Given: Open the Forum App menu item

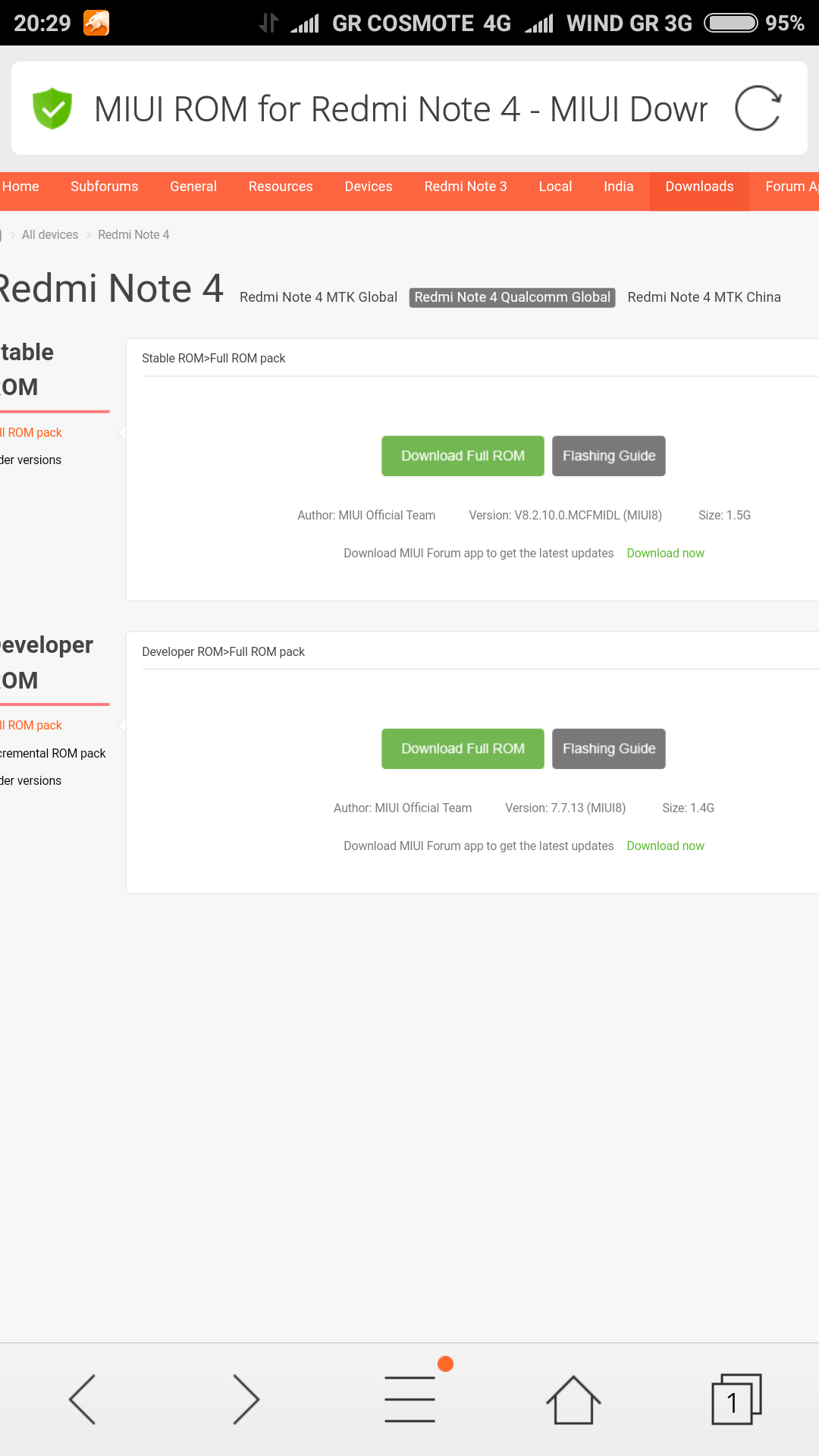Looking at the screenshot, I should [x=792, y=187].
